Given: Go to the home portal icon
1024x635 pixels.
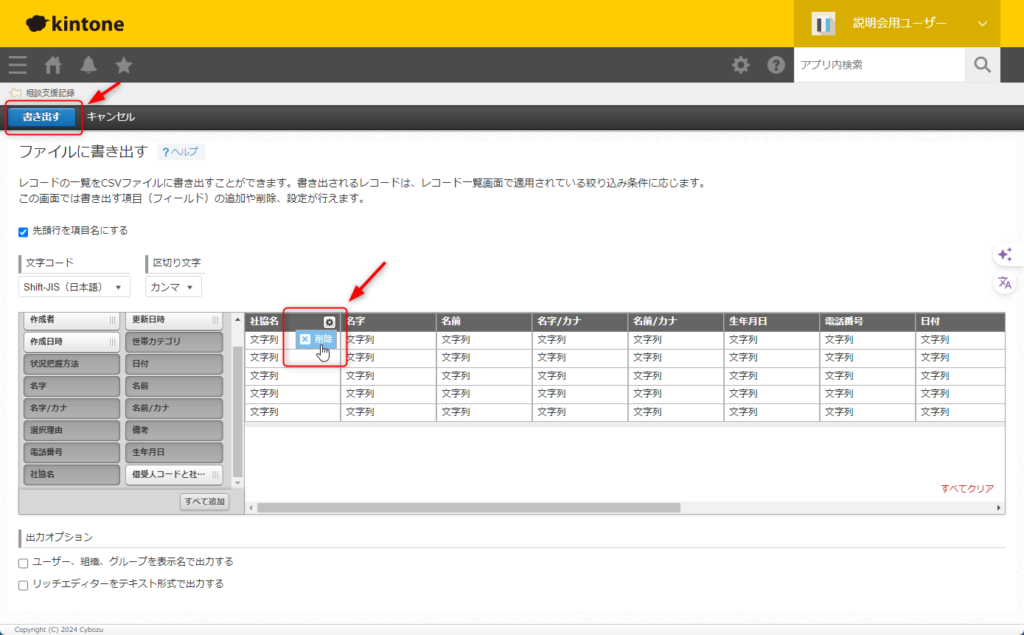Looking at the screenshot, I should [54, 65].
